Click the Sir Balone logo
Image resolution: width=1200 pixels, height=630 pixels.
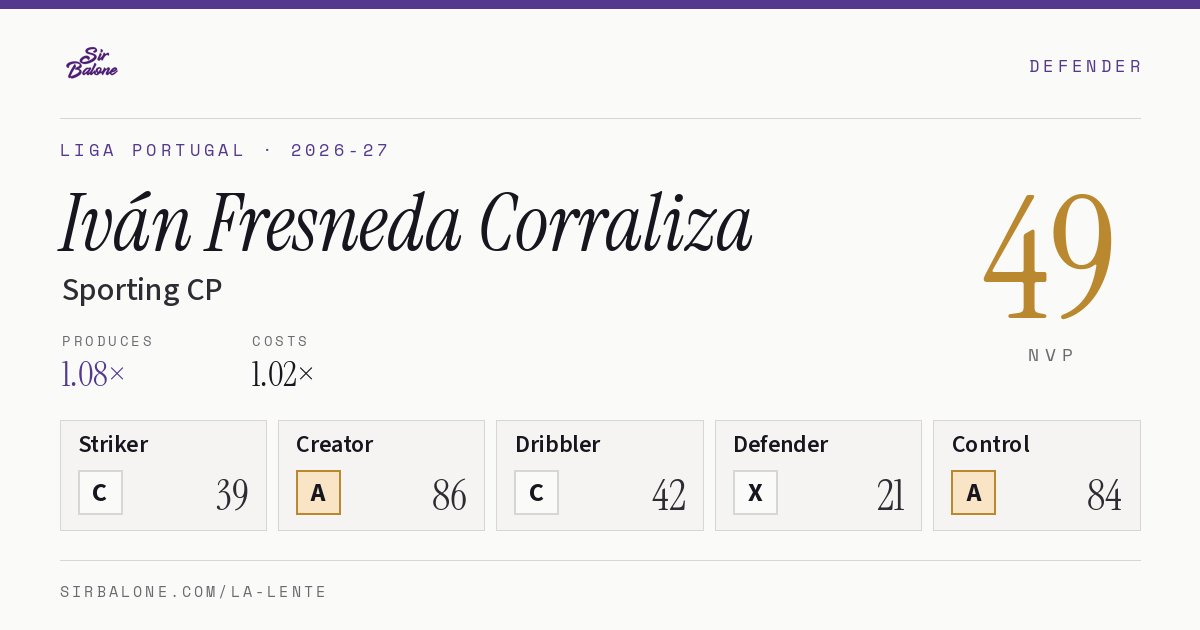pyautogui.click(x=92, y=63)
